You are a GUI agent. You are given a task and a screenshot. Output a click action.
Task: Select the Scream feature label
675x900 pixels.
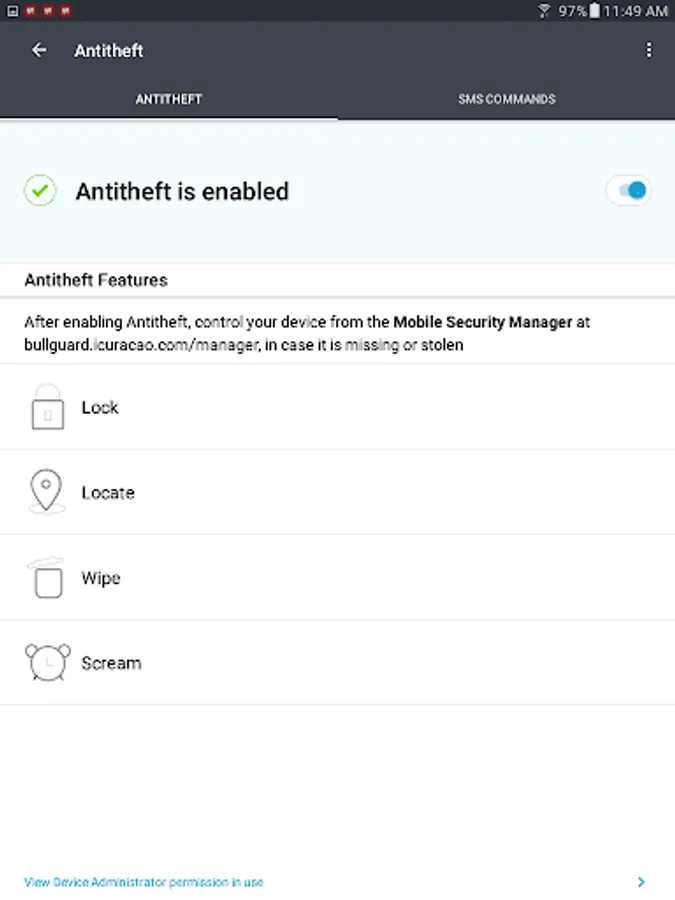[111, 663]
